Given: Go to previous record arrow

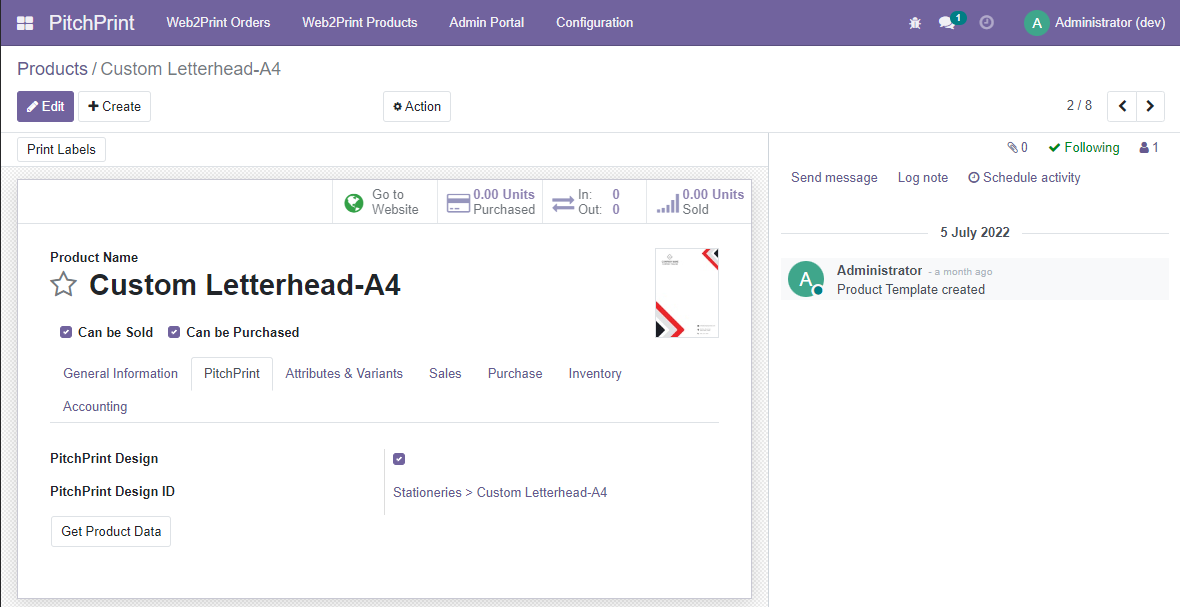Looking at the screenshot, I should click(x=1122, y=106).
